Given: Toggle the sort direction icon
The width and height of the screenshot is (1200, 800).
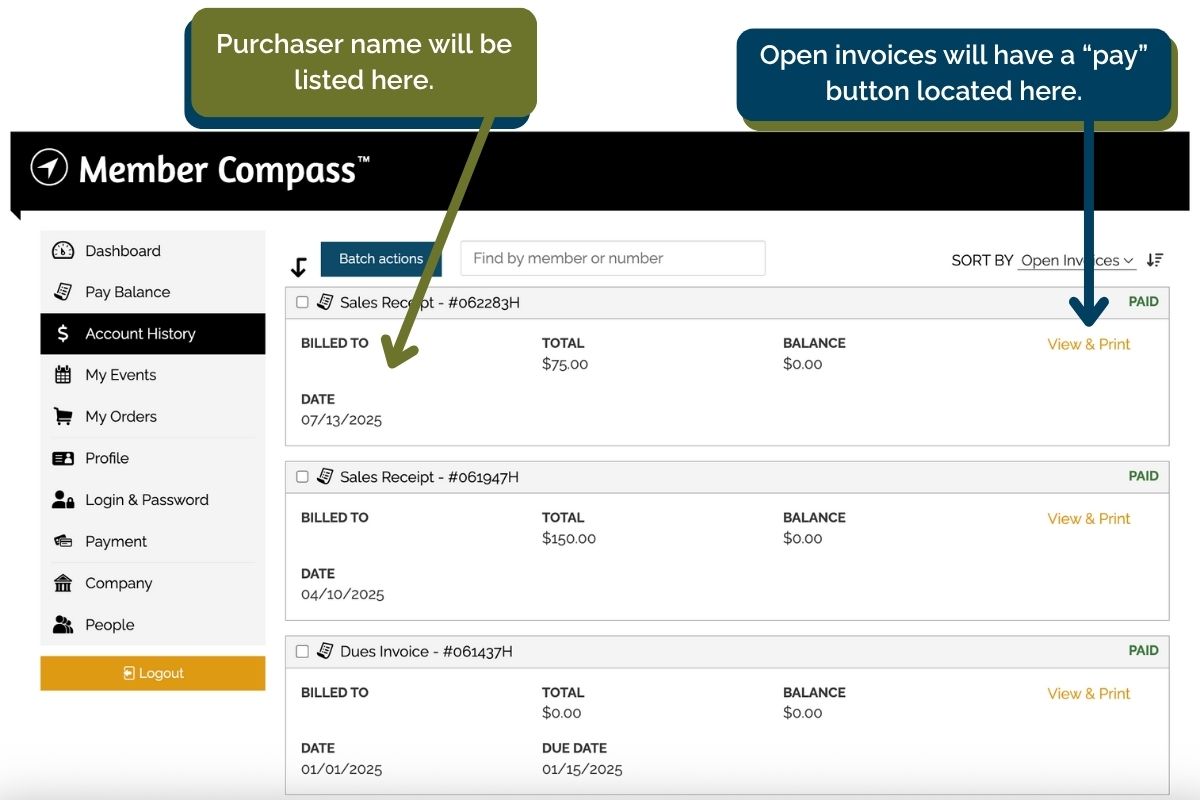Looking at the screenshot, I should [1155, 260].
